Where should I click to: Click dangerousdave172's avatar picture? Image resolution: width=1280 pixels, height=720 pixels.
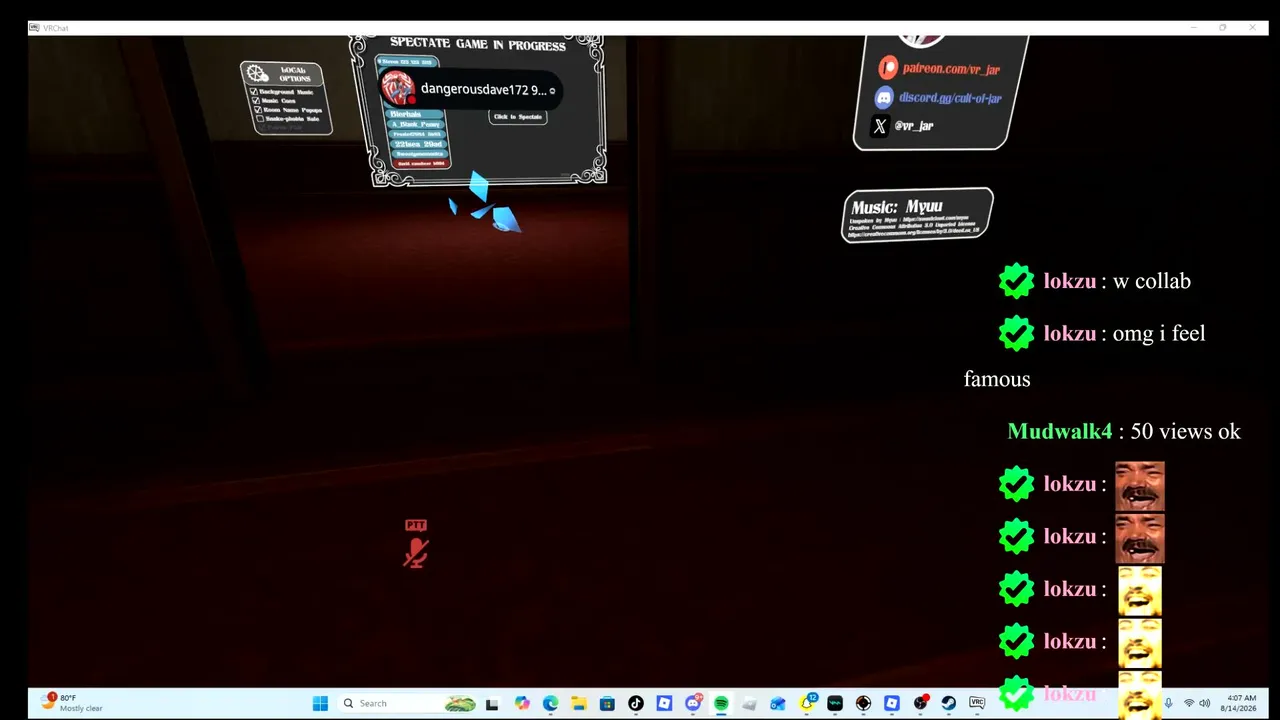(x=398, y=89)
